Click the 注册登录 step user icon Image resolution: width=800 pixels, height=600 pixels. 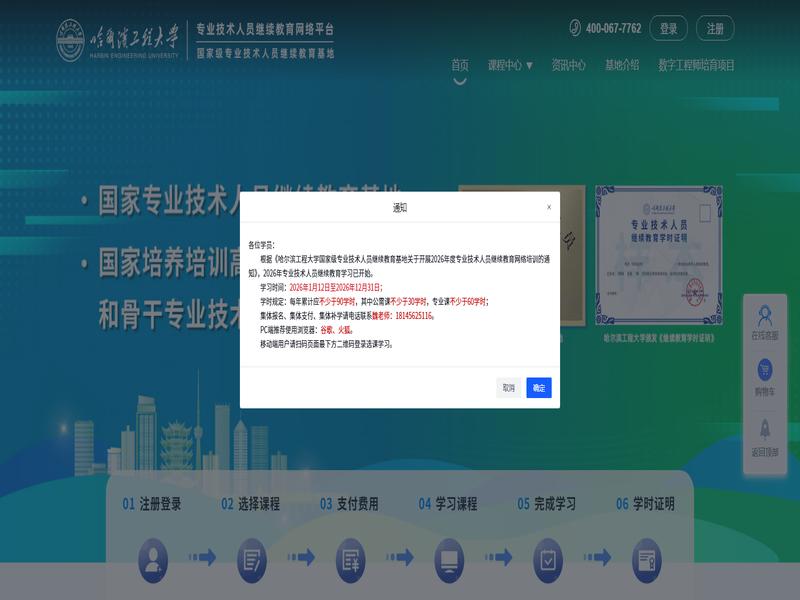[153, 557]
